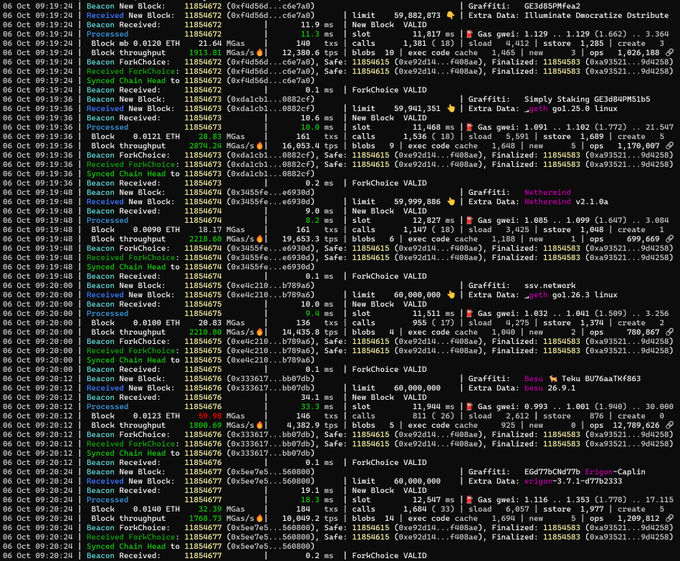Click the link icon after ops 1,026,188

[x=670, y=52]
